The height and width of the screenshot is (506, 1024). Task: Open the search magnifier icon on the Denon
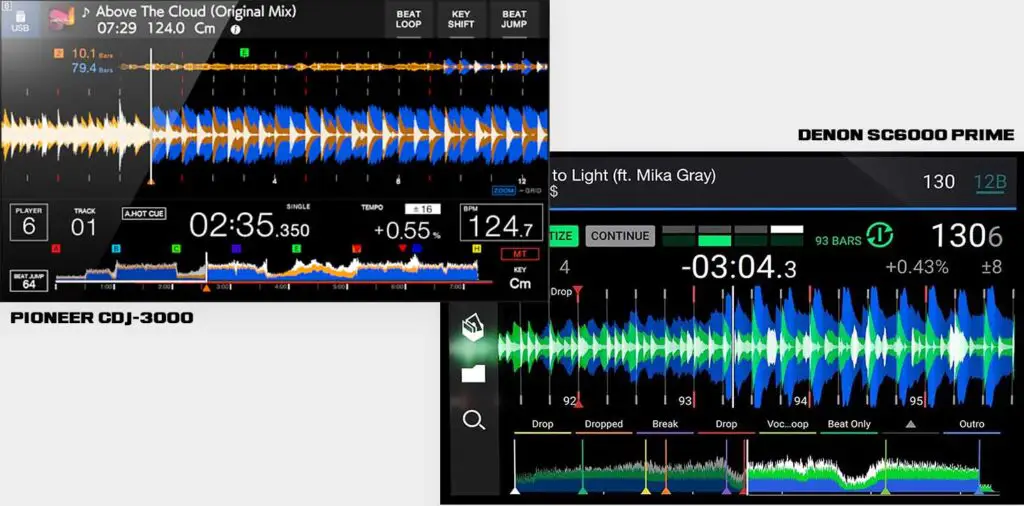pyautogui.click(x=473, y=420)
